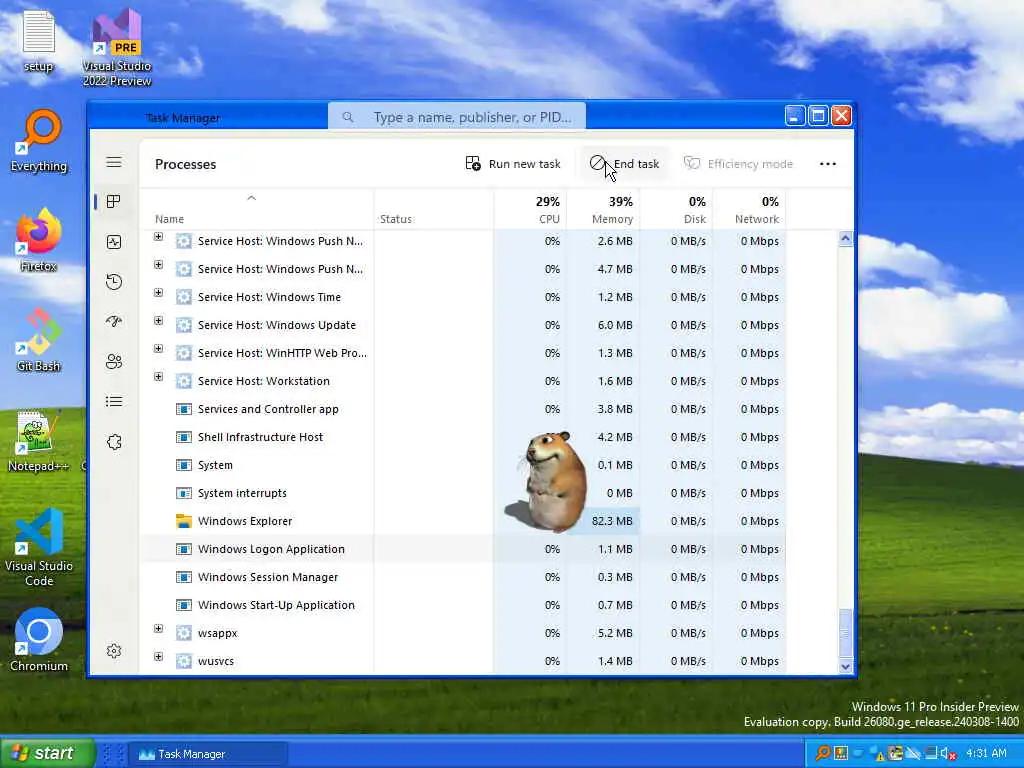Viewport: 1024px width, 768px height.
Task: Click muted volume icon in system tray
Action: (948, 753)
